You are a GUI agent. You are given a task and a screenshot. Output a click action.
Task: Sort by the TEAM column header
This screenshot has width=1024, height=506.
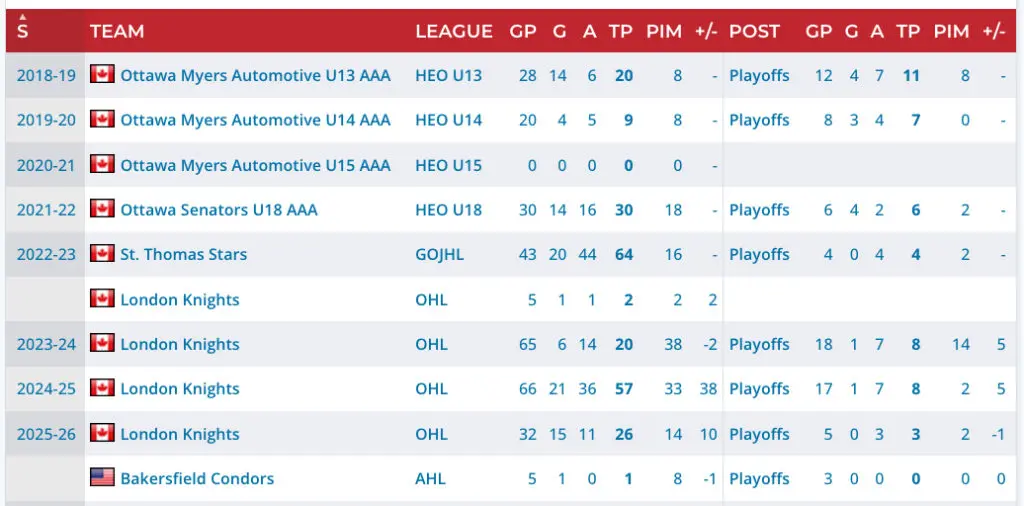[x=117, y=31]
